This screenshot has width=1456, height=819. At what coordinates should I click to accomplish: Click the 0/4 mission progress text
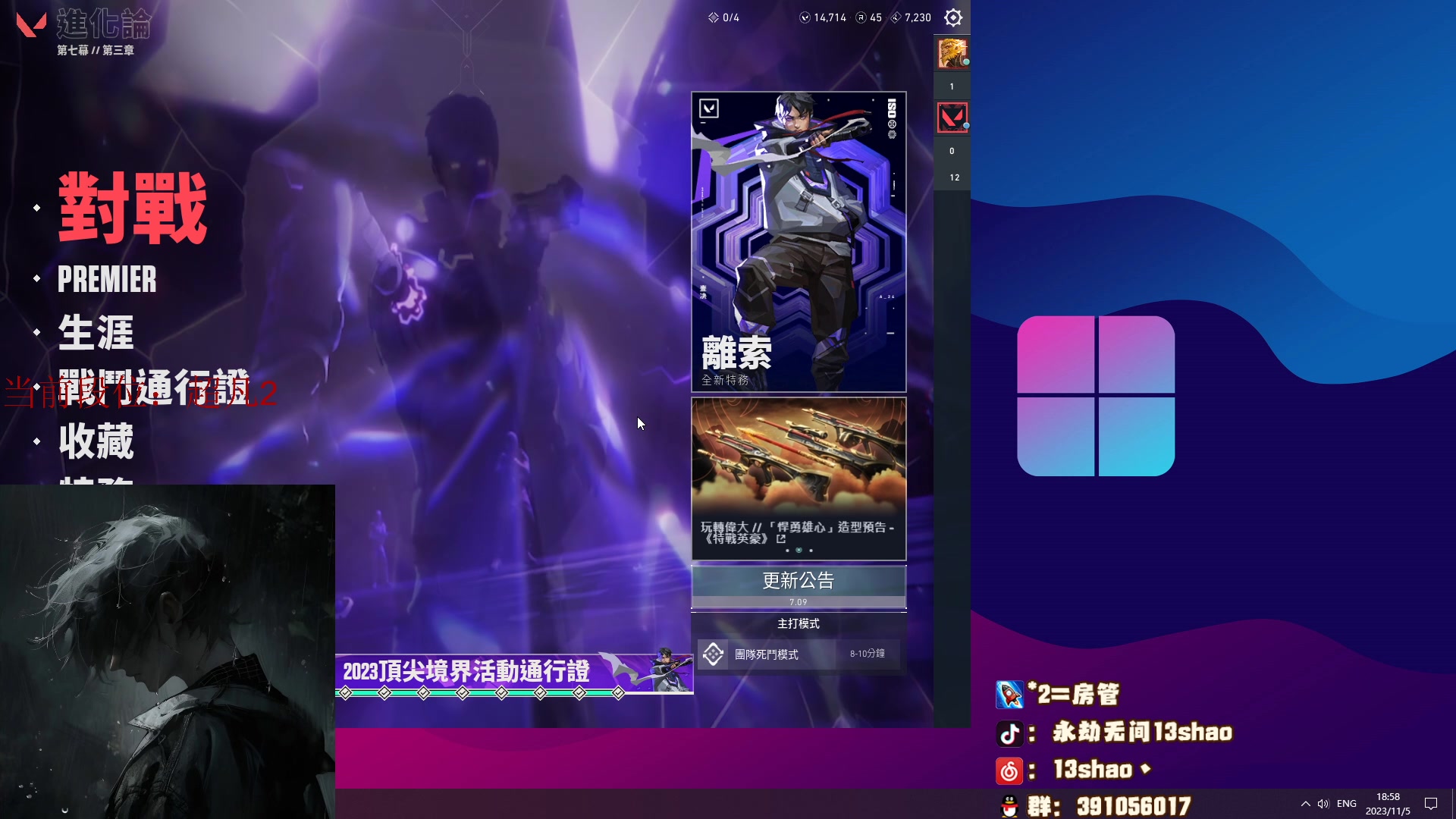pyautogui.click(x=731, y=17)
